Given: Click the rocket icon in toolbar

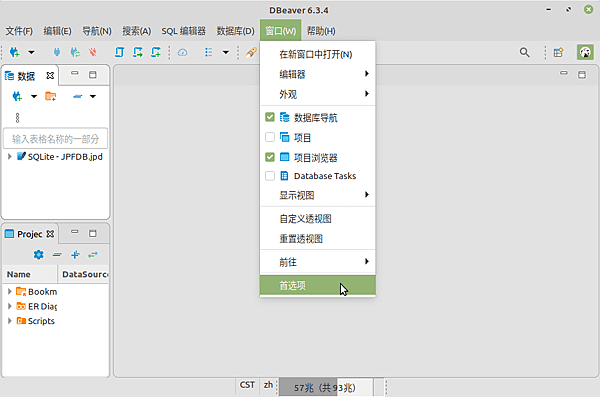Looking at the screenshot, I should point(251,52).
